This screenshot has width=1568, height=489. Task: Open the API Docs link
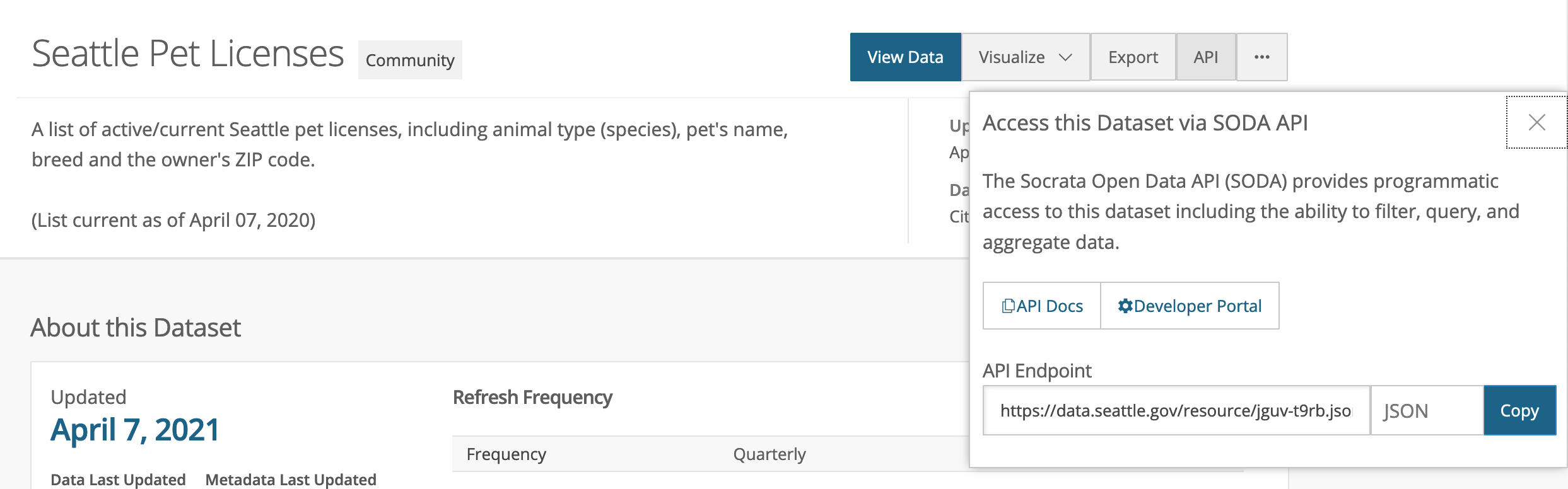(1050, 306)
